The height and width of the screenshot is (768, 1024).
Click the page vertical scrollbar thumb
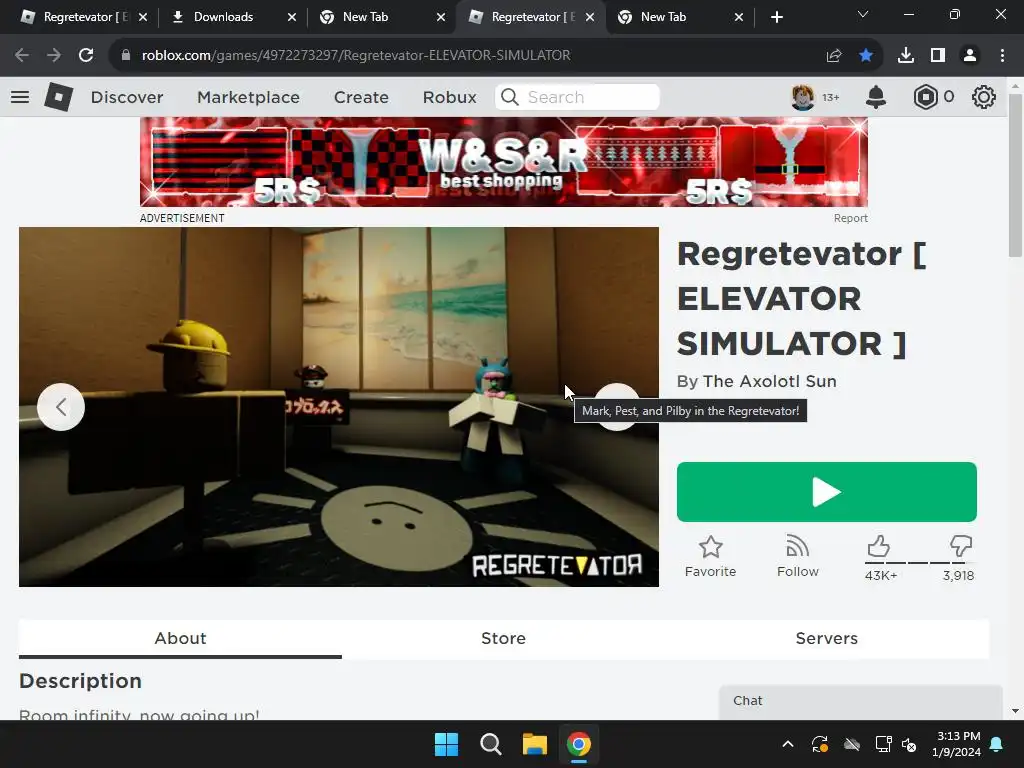[x=1015, y=175]
